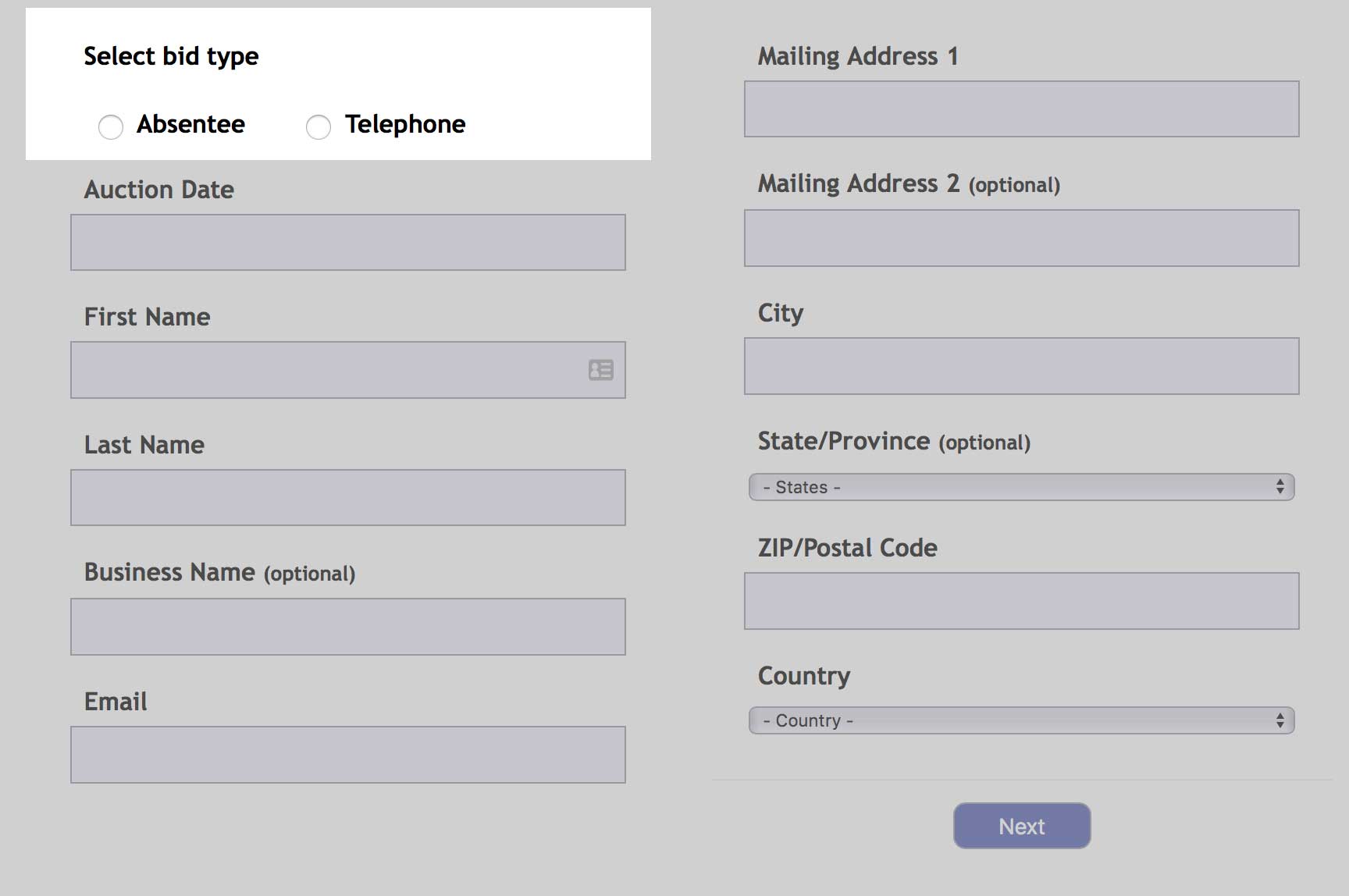Click into the Mailing Address 2 field

[x=1022, y=238]
